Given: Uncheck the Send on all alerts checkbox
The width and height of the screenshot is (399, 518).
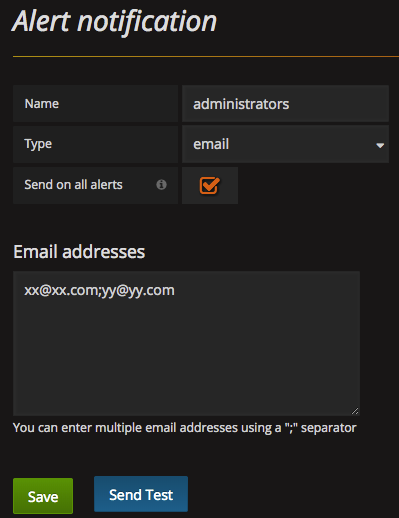Looking at the screenshot, I should [209, 185].
